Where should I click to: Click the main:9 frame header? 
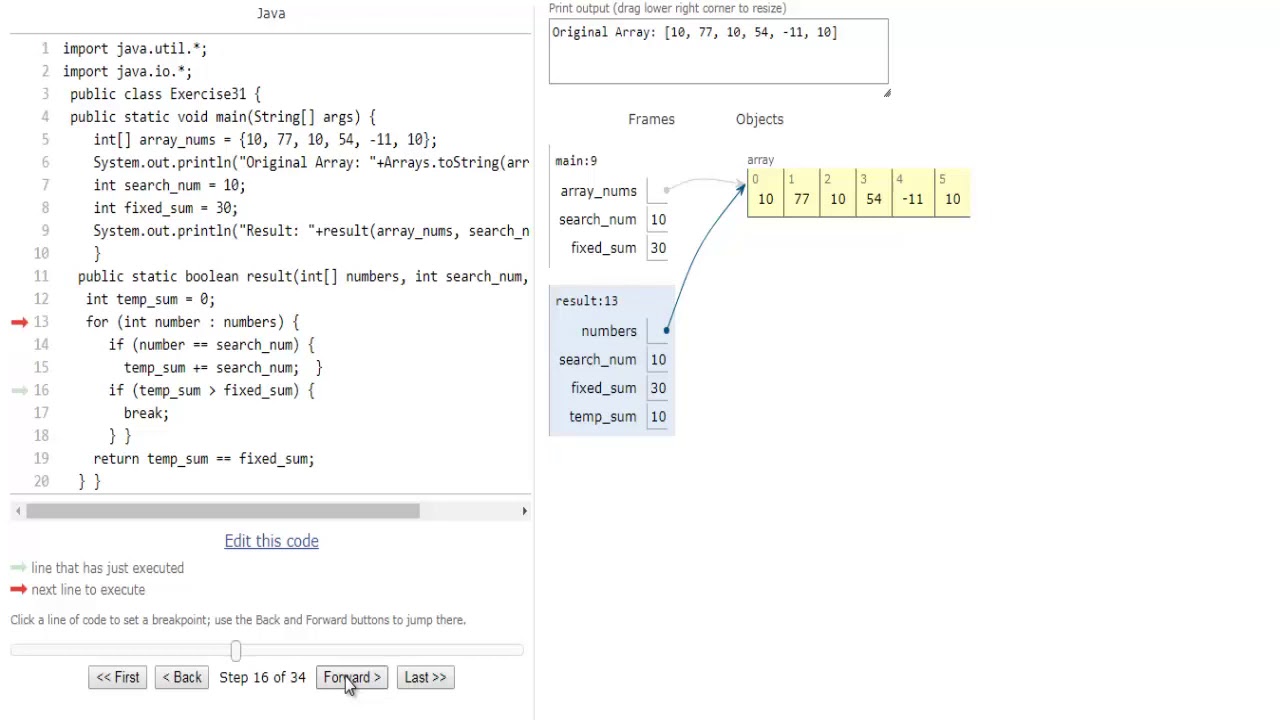576,161
